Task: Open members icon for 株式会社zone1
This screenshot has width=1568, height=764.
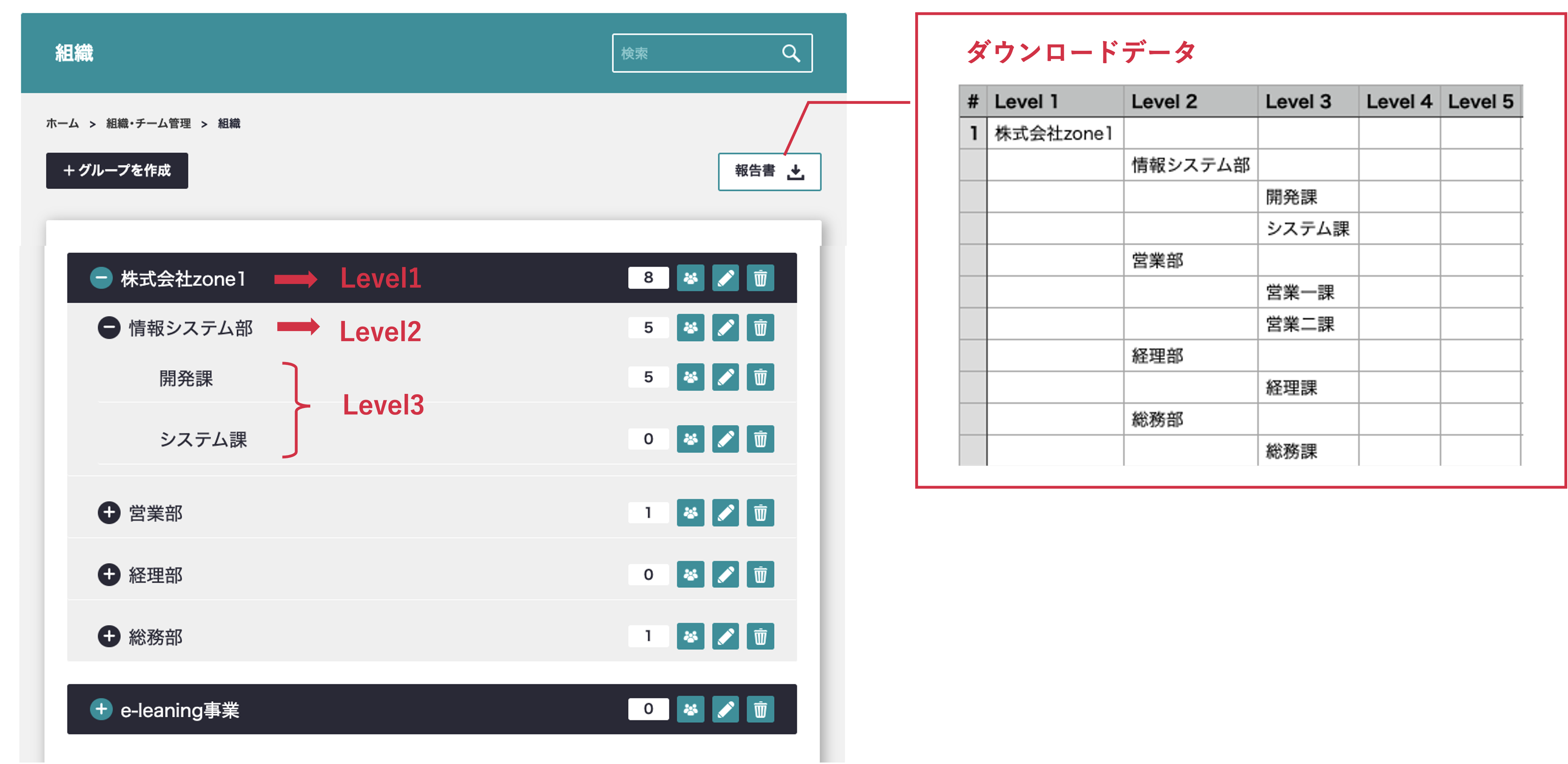Action: coord(690,278)
